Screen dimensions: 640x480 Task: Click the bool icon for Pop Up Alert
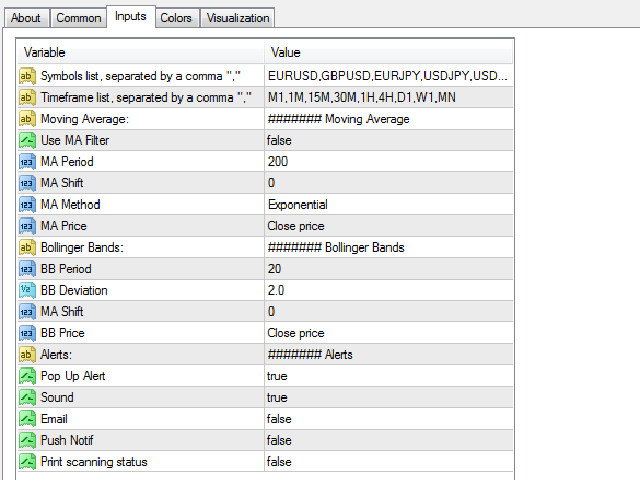pyautogui.click(x=27, y=376)
